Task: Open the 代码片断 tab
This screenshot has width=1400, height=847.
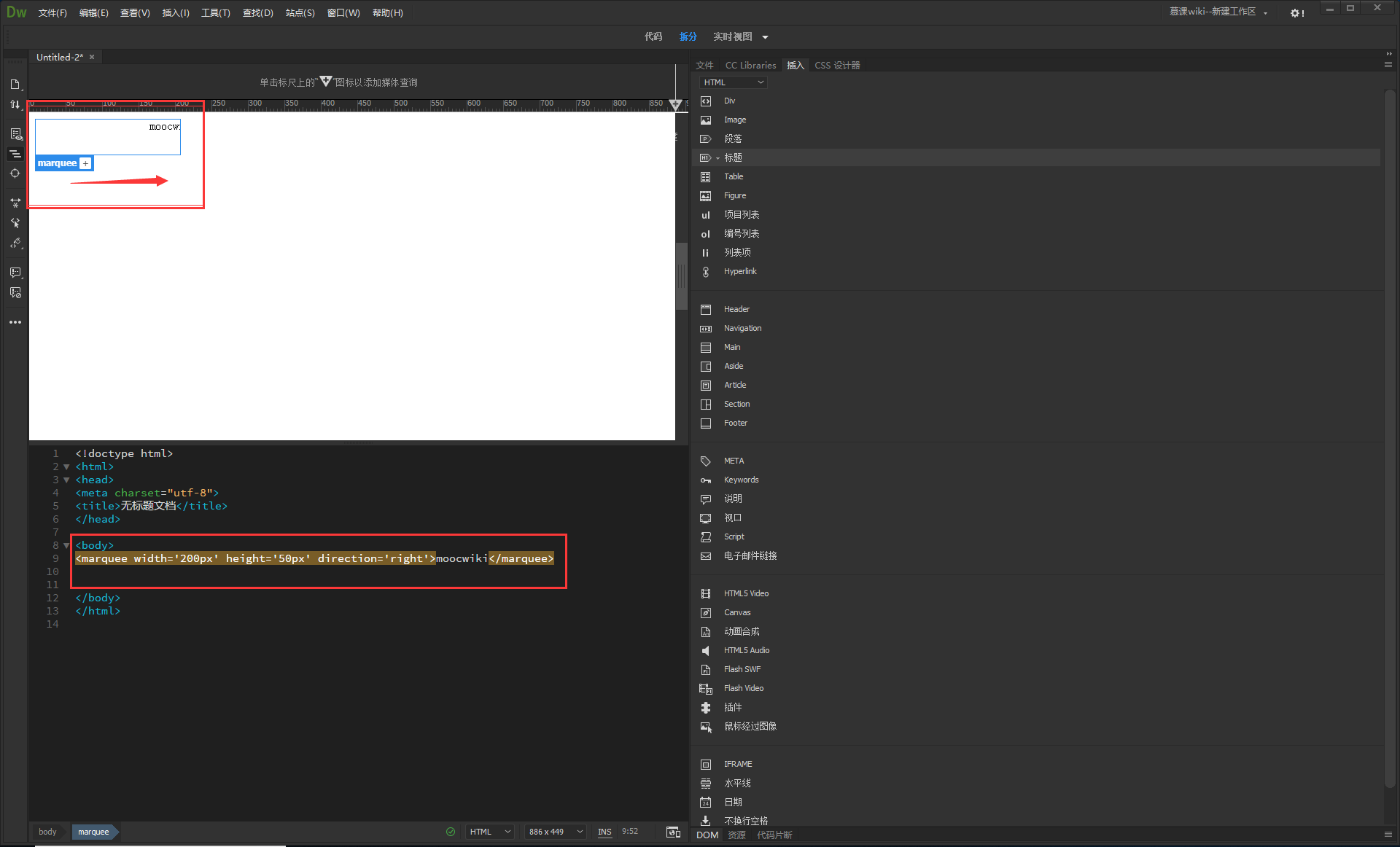Action: click(774, 835)
